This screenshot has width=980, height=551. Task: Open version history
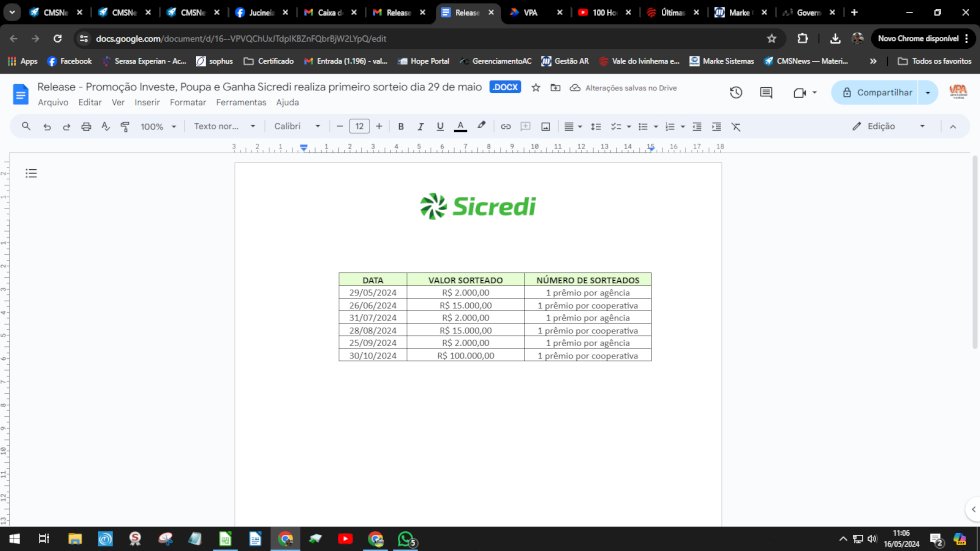coord(736,92)
